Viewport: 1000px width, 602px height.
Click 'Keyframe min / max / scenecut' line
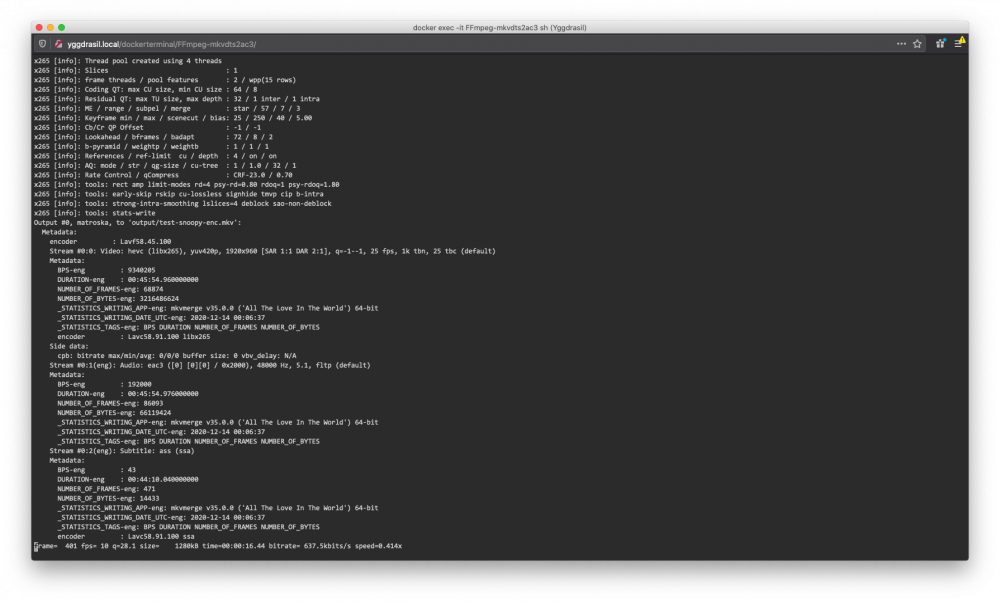(173, 118)
